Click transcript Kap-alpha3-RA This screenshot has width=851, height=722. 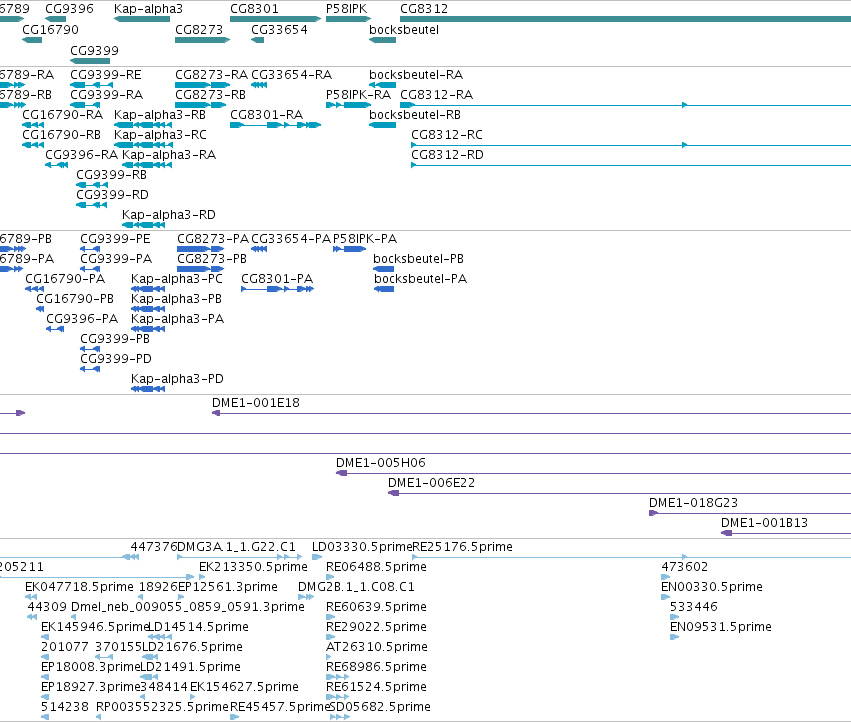pos(169,155)
